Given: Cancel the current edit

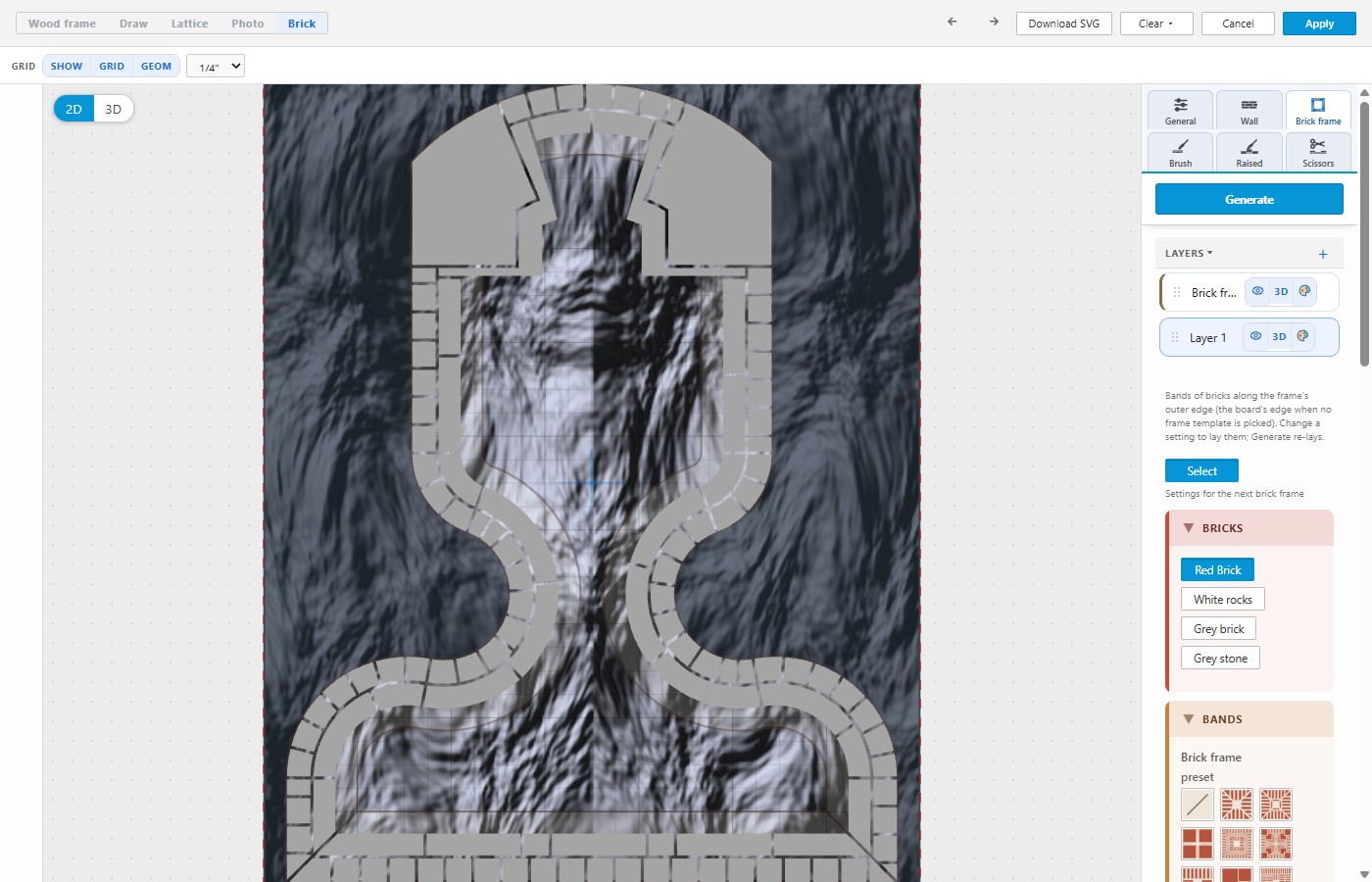Looking at the screenshot, I should [1238, 24].
